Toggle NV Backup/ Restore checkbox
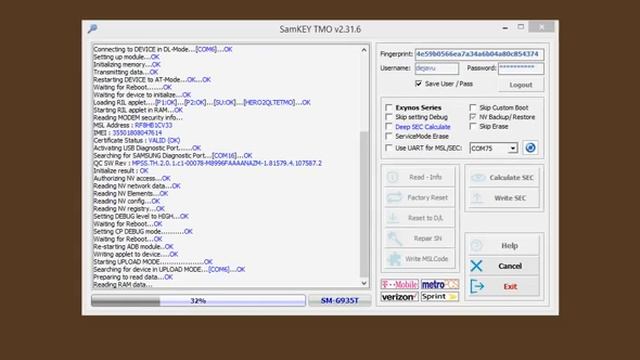640x360 pixels. [473, 117]
